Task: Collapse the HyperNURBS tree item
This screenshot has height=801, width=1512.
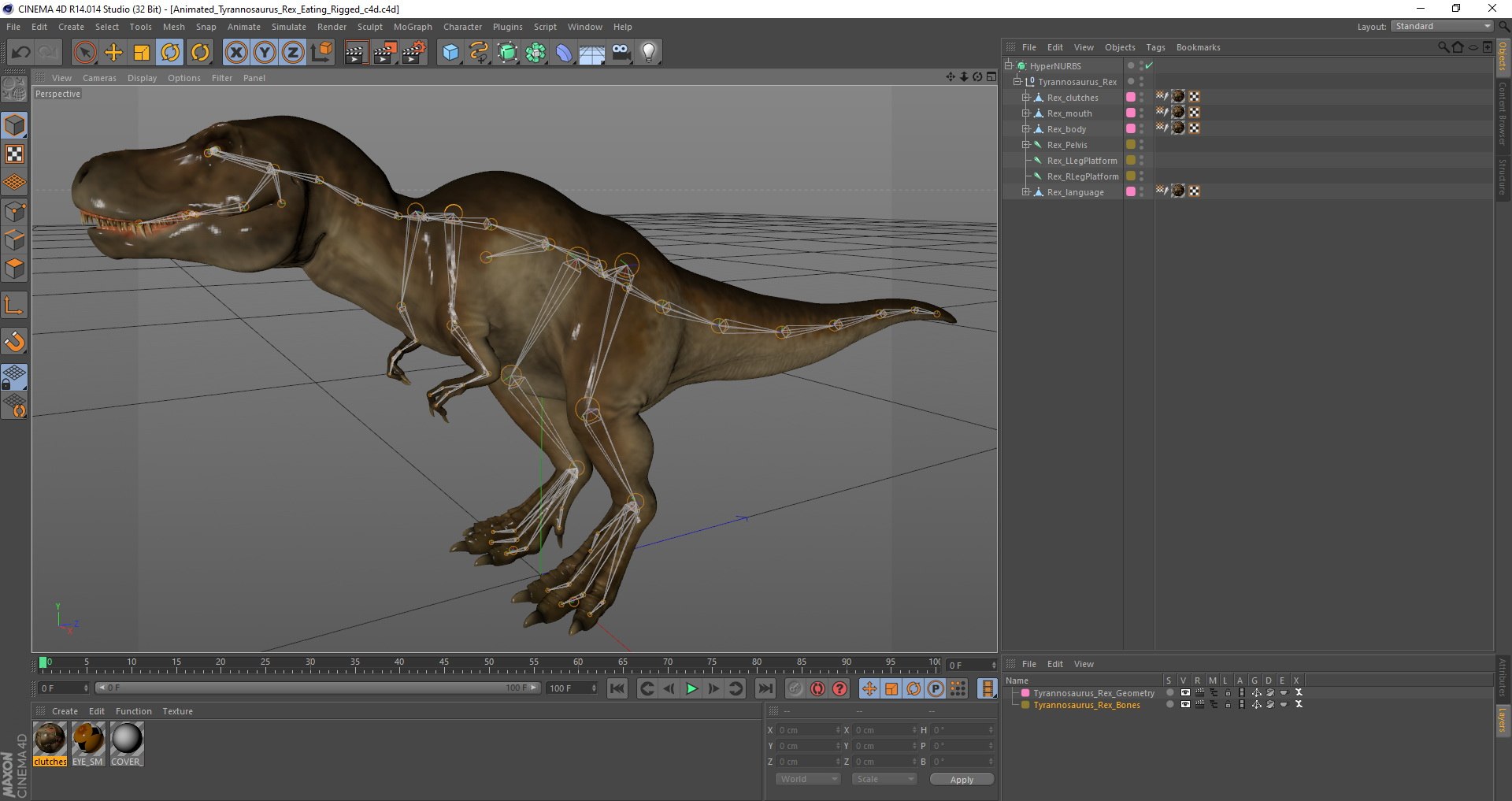Action: (x=1008, y=66)
